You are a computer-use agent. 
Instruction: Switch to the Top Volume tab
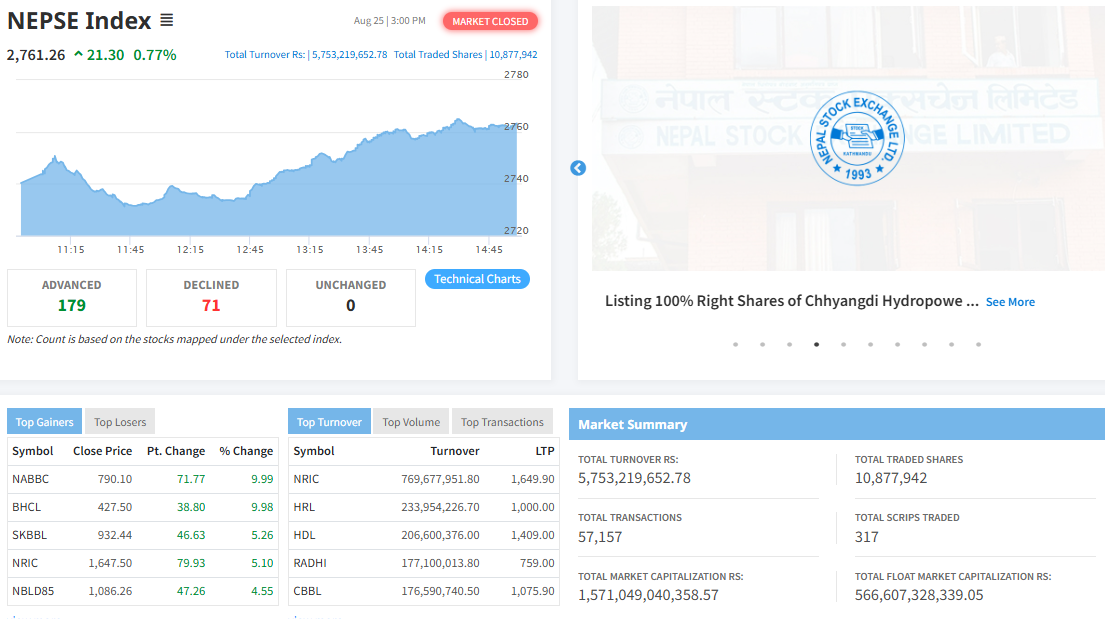(x=411, y=422)
